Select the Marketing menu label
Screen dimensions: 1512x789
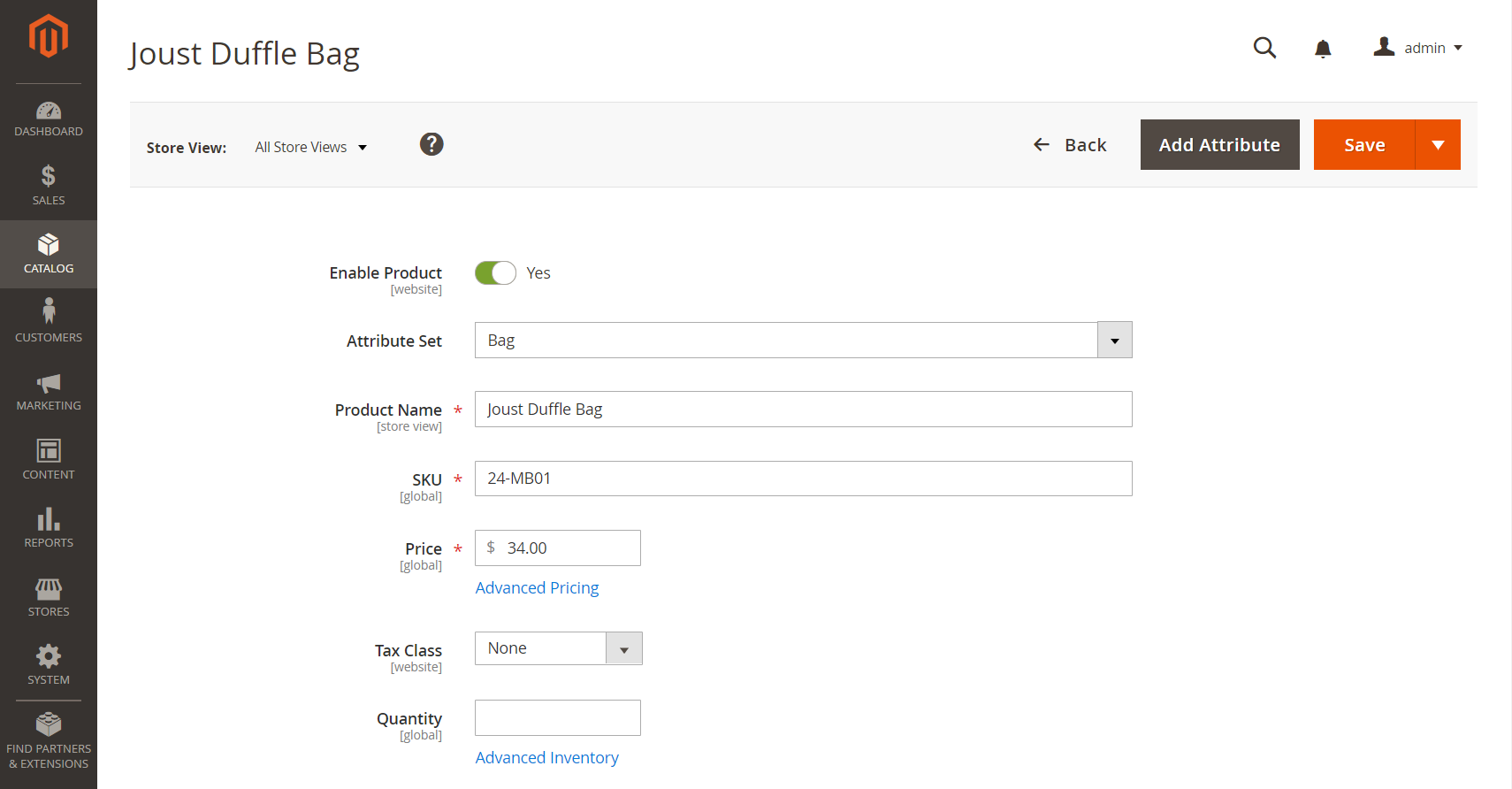click(x=49, y=405)
